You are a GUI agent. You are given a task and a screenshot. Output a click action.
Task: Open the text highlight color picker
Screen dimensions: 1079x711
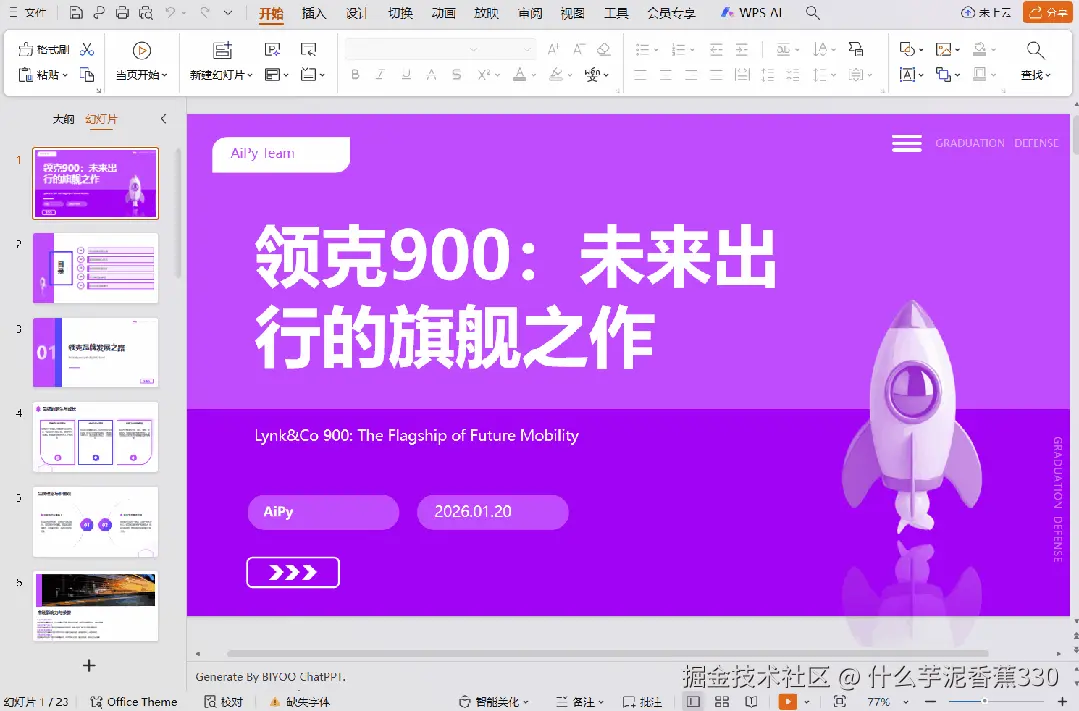pyautogui.click(x=556, y=74)
